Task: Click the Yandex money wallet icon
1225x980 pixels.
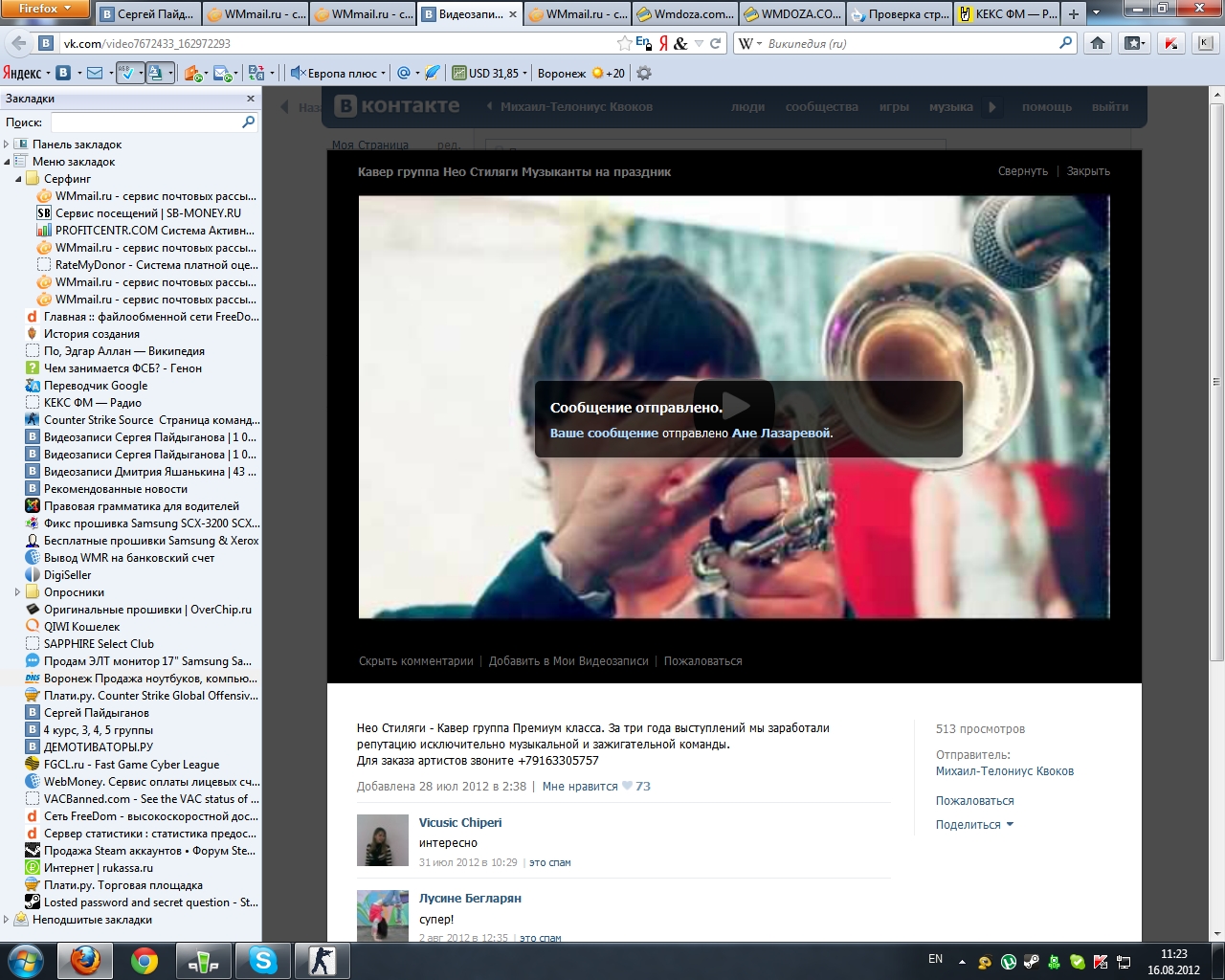Action: click(192, 73)
